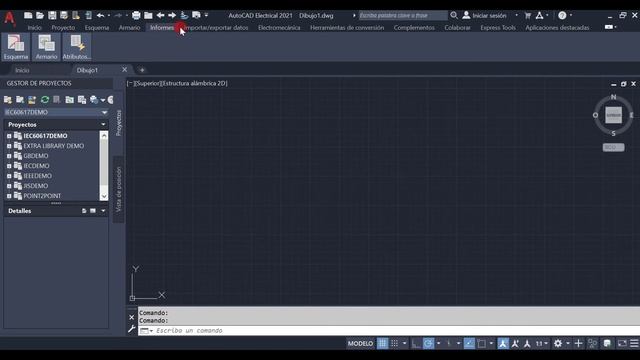
Task: Click the MODELO space button
Action: (x=360, y=344)
